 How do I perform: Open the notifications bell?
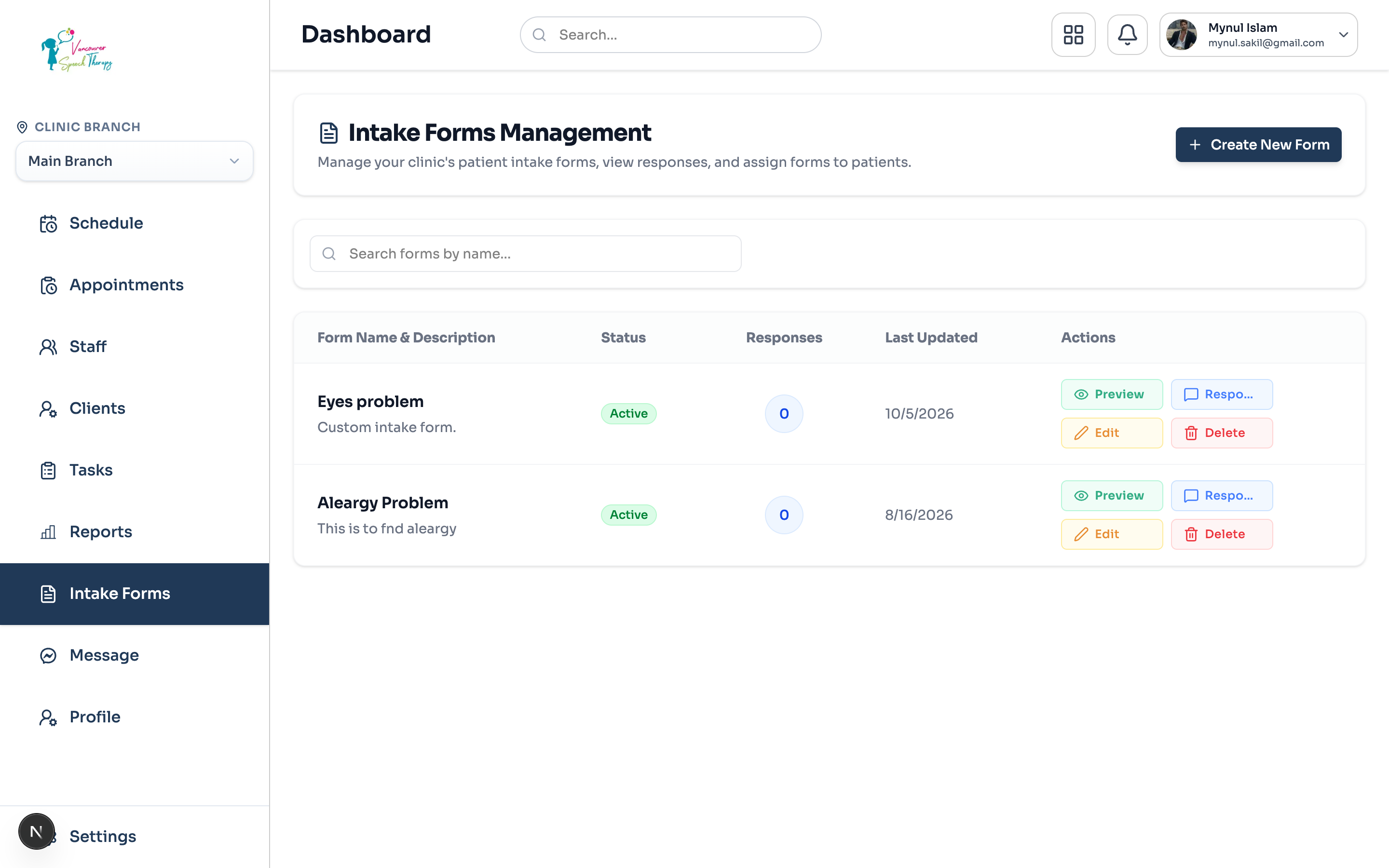click(x=1127, y=34)
